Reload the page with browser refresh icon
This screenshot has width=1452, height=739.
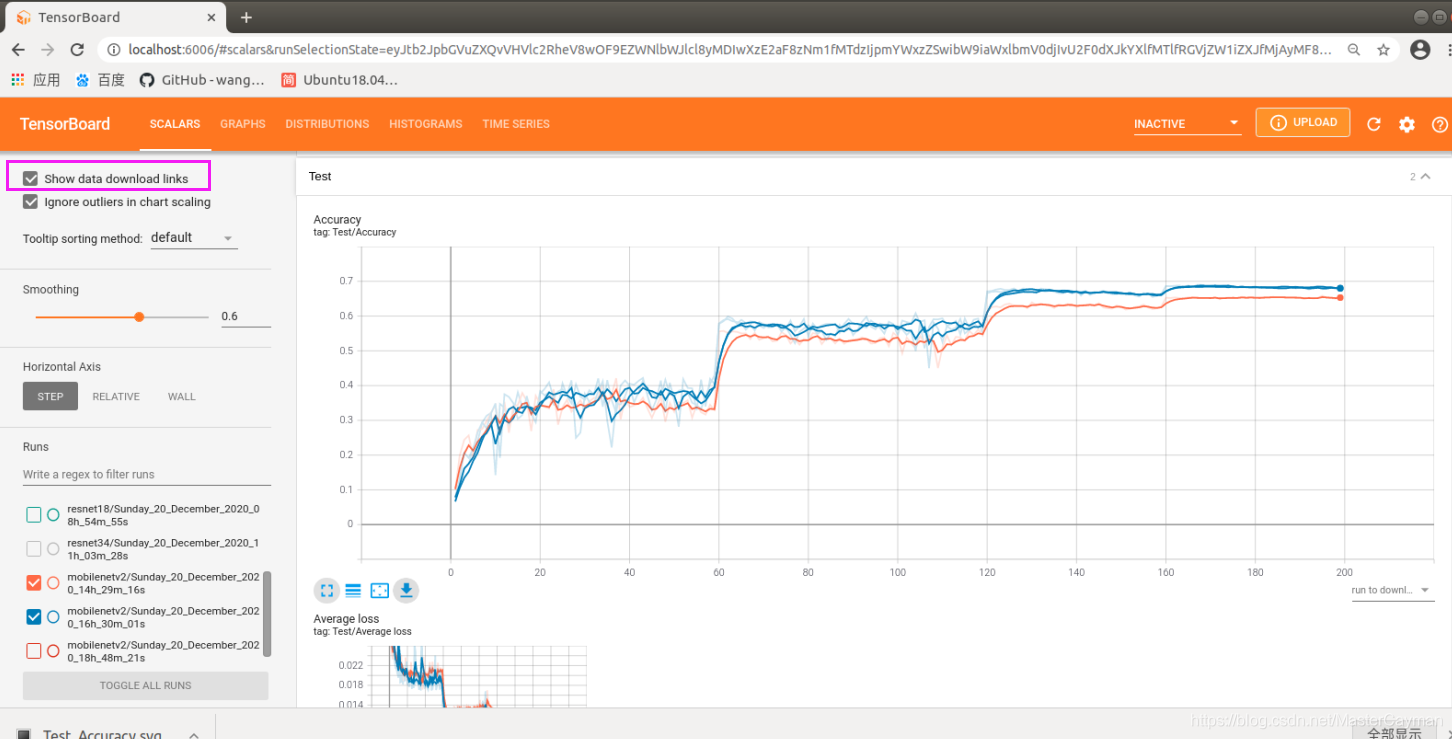coord(77,49)
